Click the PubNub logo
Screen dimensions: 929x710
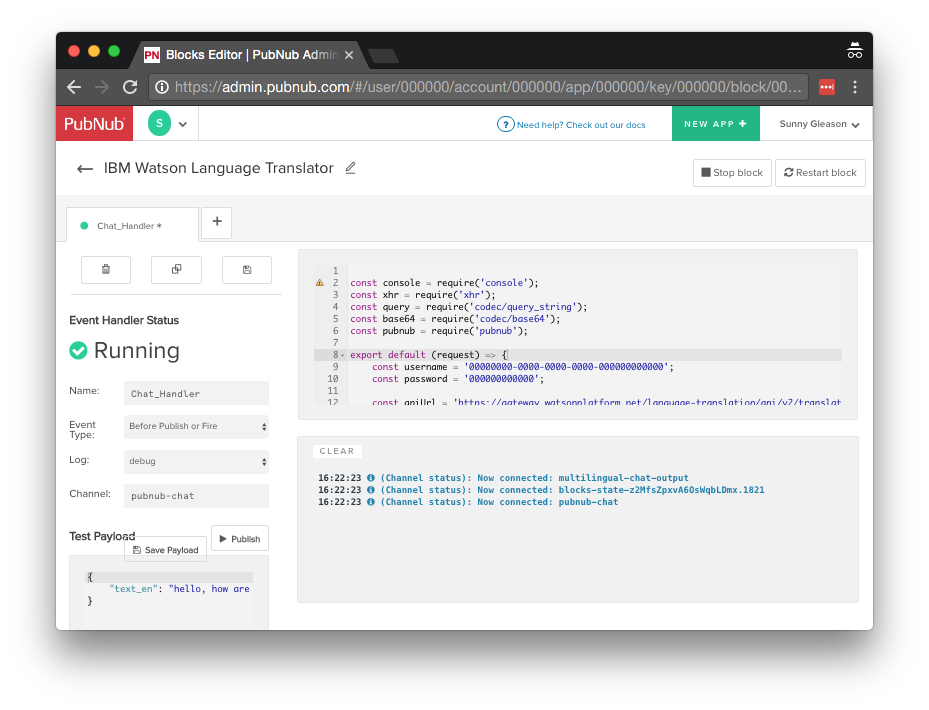94,124
